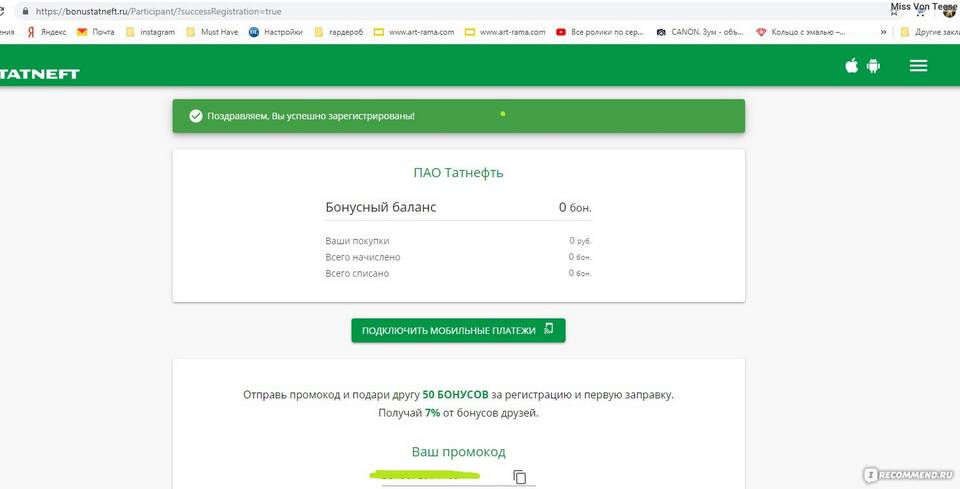Click the ПАО Татнефть heading
This screenshot has width=960, height=489.
point(459,173)
